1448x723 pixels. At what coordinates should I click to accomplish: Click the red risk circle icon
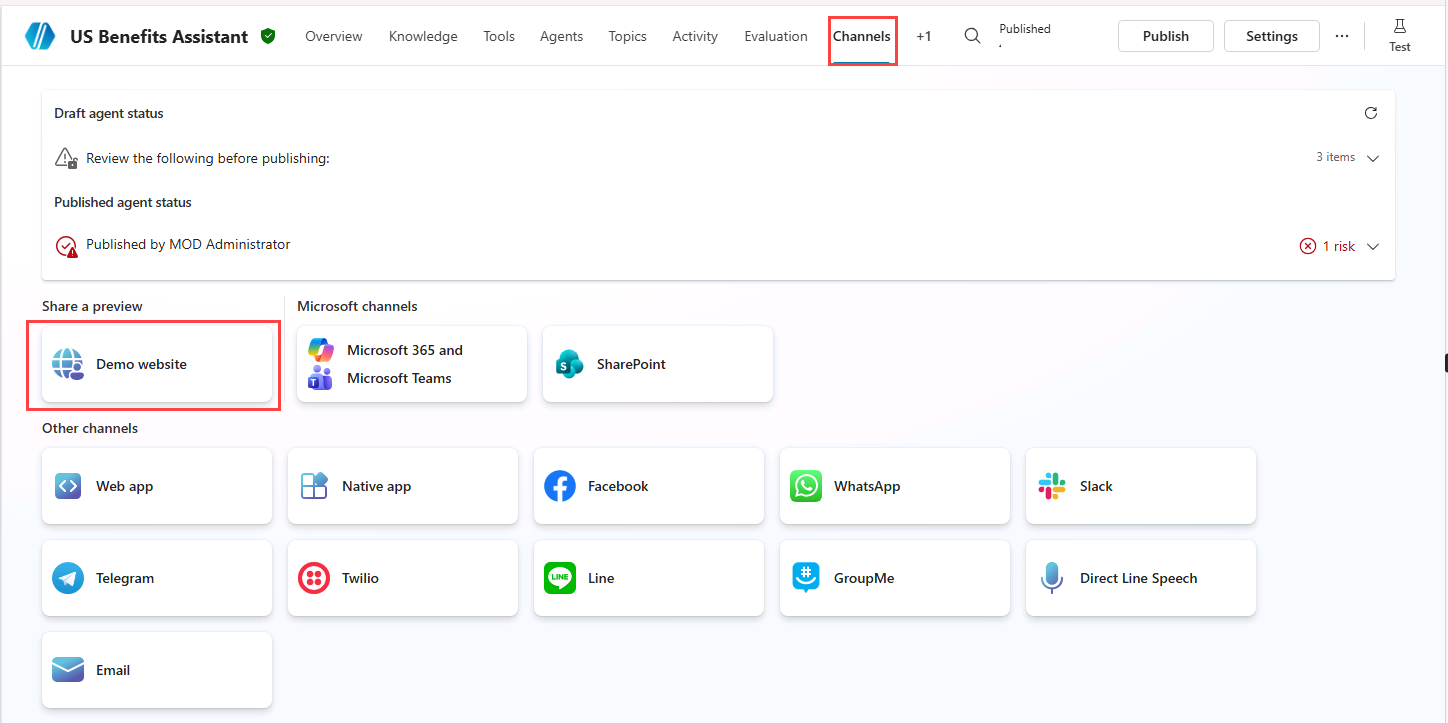click(1308, 246)
